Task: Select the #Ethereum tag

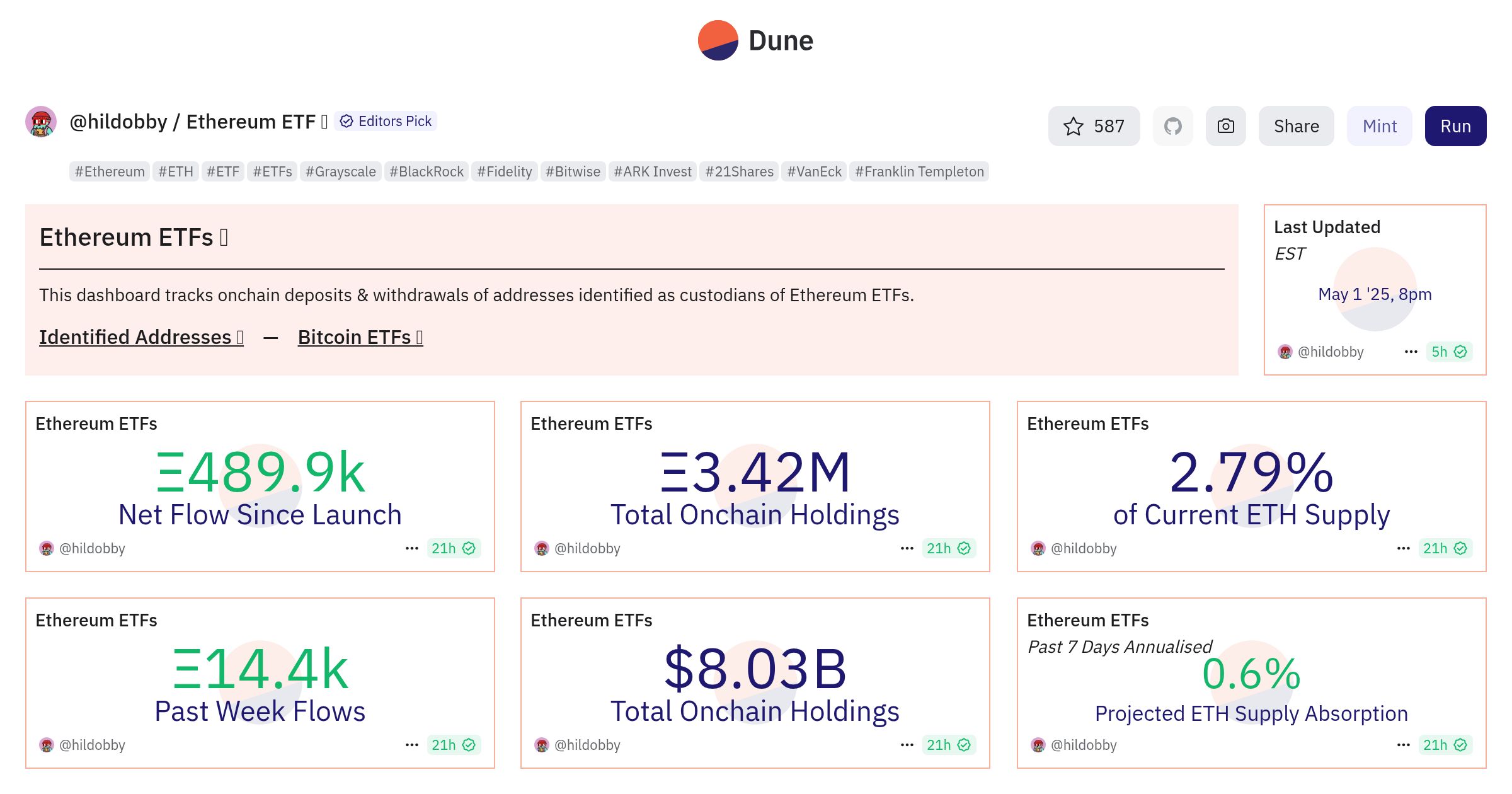Action: click(x=110, y=171)
